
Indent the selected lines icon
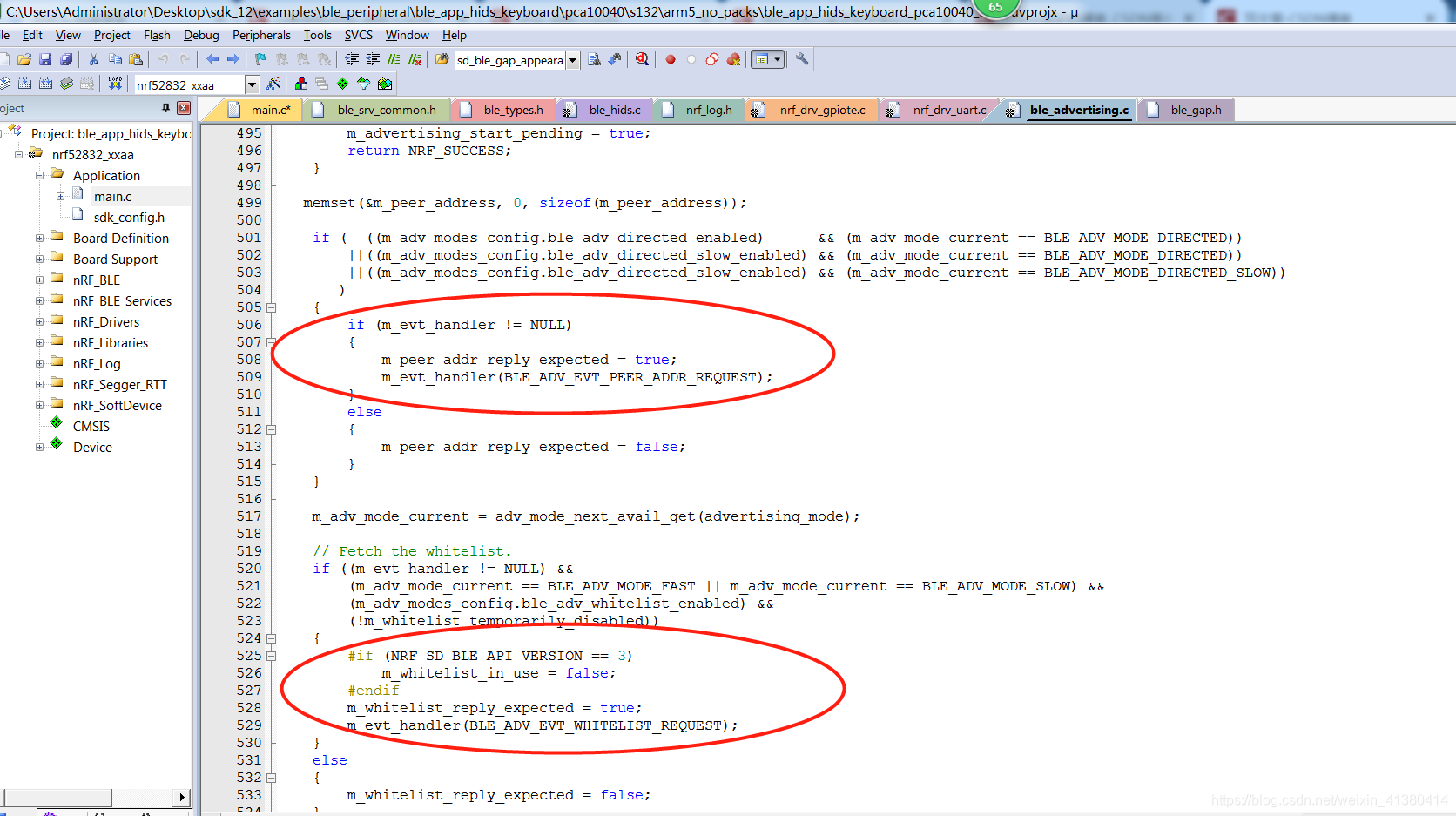tap(352, 59)
